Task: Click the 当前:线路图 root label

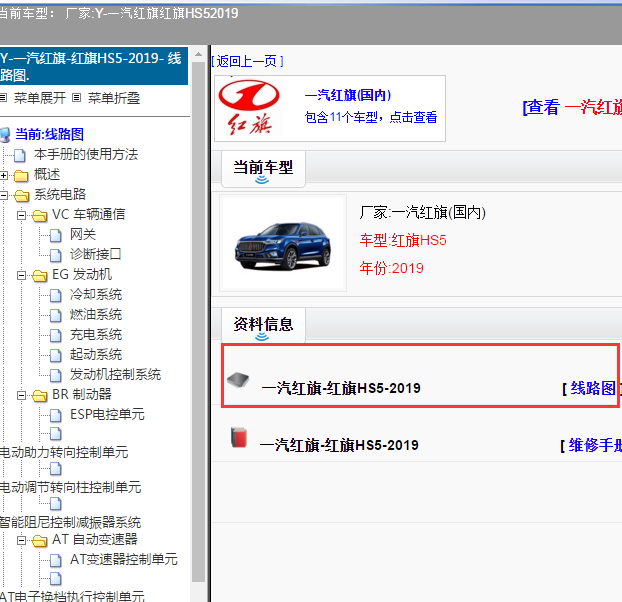Action: tap(50, 134)
